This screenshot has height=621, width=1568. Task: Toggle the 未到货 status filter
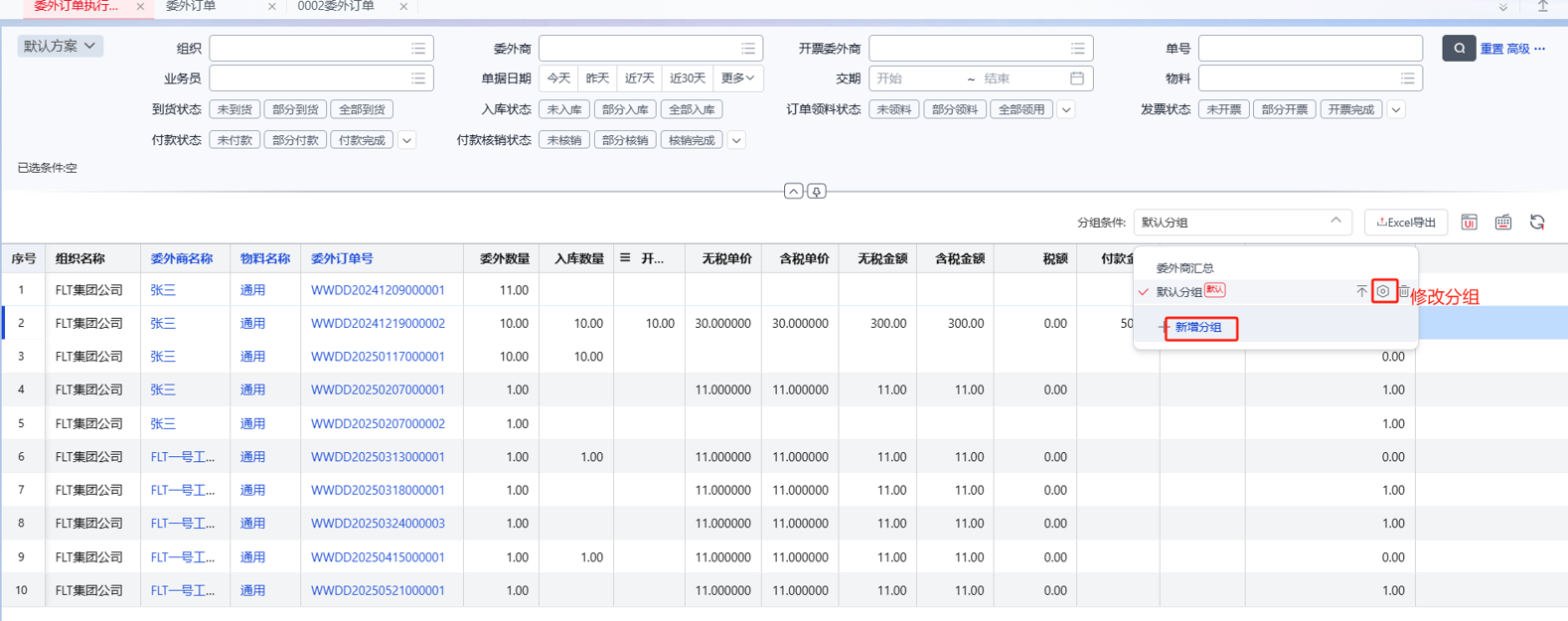click(235, 109)
